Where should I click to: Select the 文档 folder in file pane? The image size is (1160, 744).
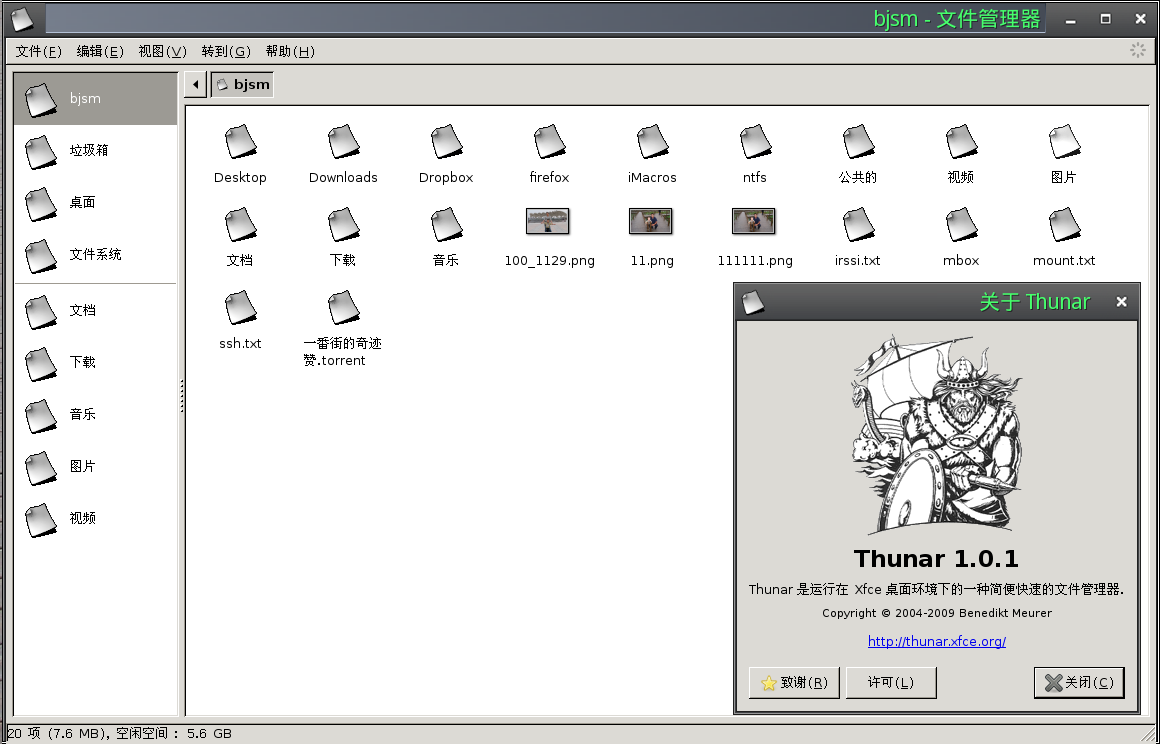(240, 224)
